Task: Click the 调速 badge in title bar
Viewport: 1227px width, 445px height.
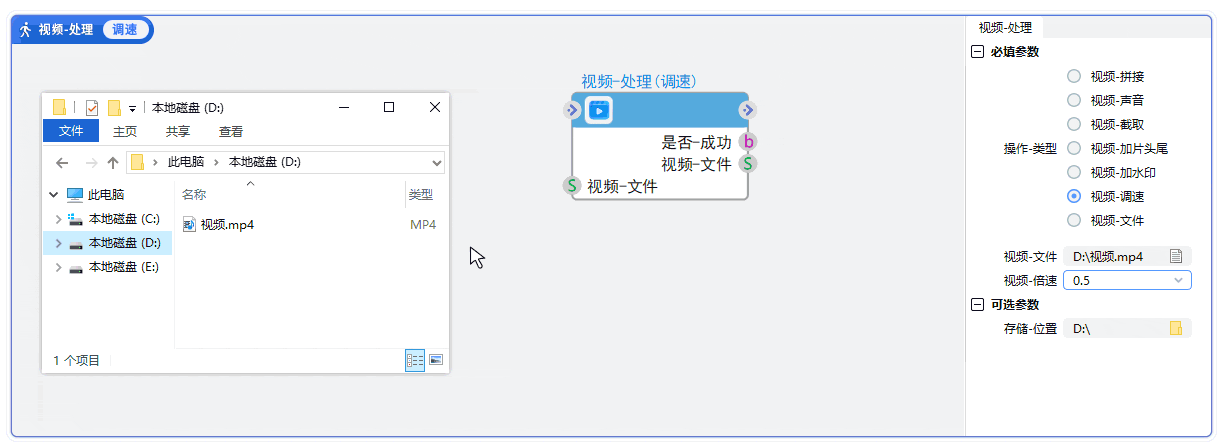Action: point(125,30)
